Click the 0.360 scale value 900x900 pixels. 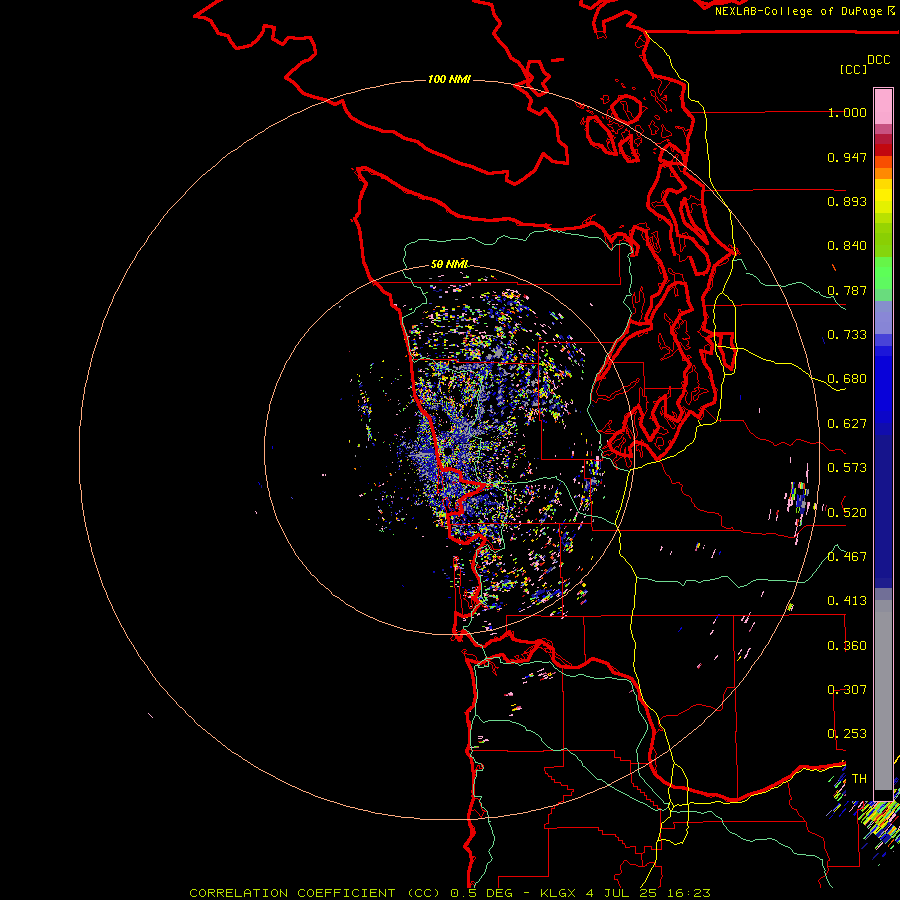click(x=847, y=646)
